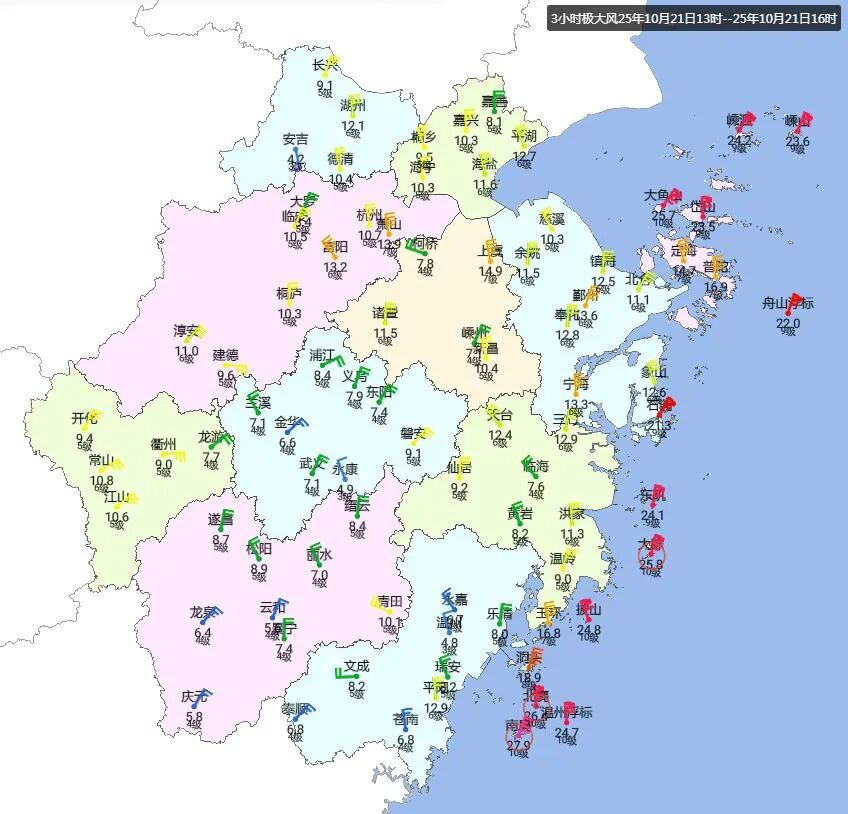Click the green wind barb at 文成
The width and height of the screenshot is (848, 814).
[346, 674]
